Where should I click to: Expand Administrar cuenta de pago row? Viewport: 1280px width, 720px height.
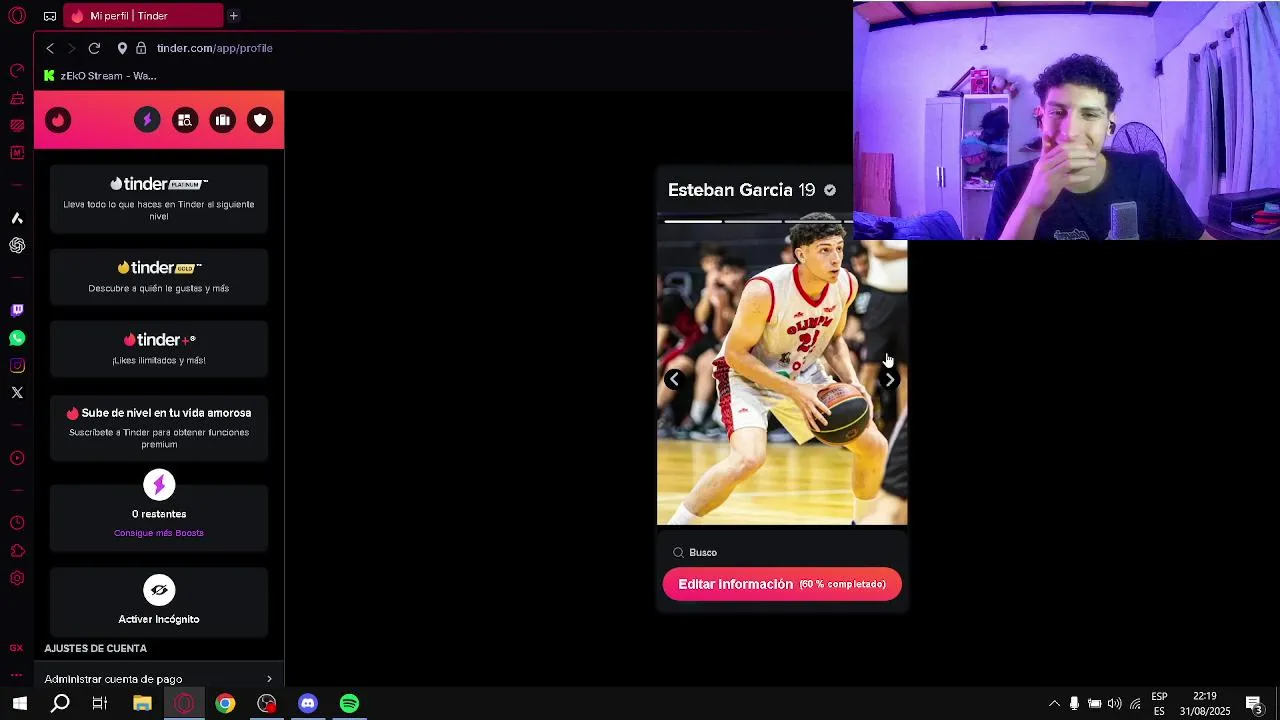pyautogui.click(x=159, y=679)
